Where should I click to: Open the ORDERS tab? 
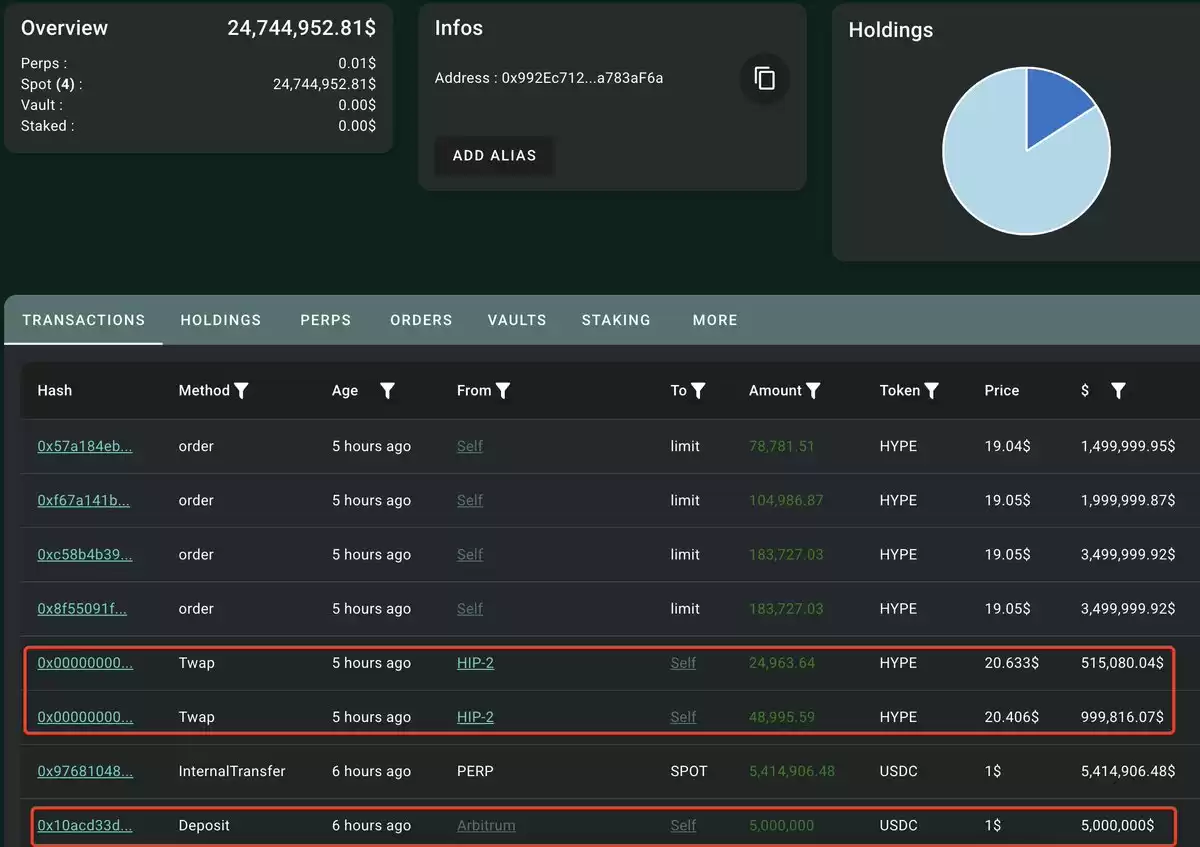(421, 320)
